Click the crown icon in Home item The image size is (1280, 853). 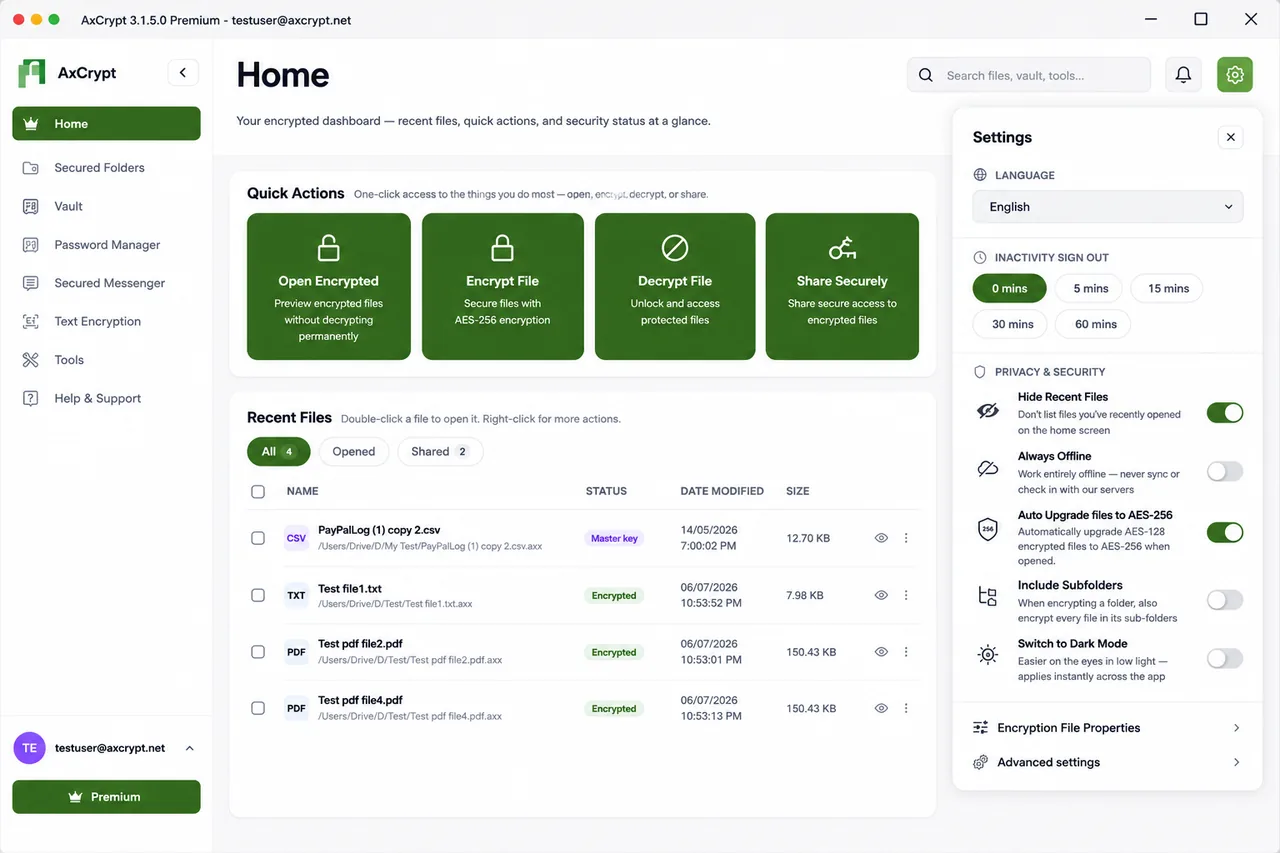[x=31, y=124]
